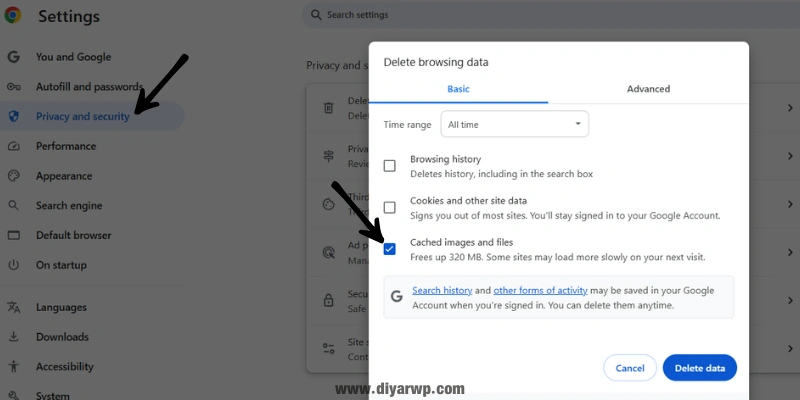Expand the top settings row chevron
This screenshot has width=800, height=400.
coord(790,107)
